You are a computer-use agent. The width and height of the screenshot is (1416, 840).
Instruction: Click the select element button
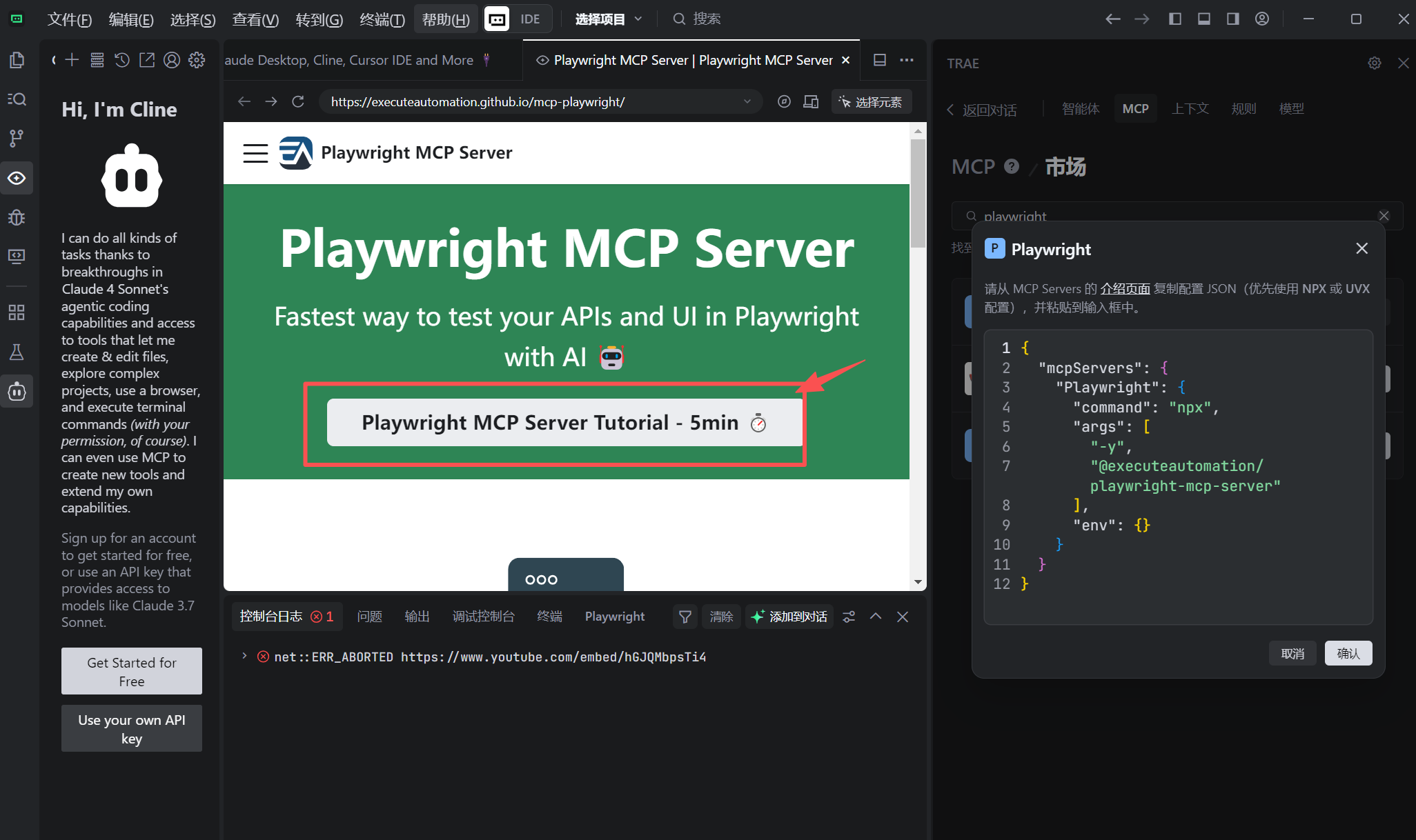pos(871,101)
